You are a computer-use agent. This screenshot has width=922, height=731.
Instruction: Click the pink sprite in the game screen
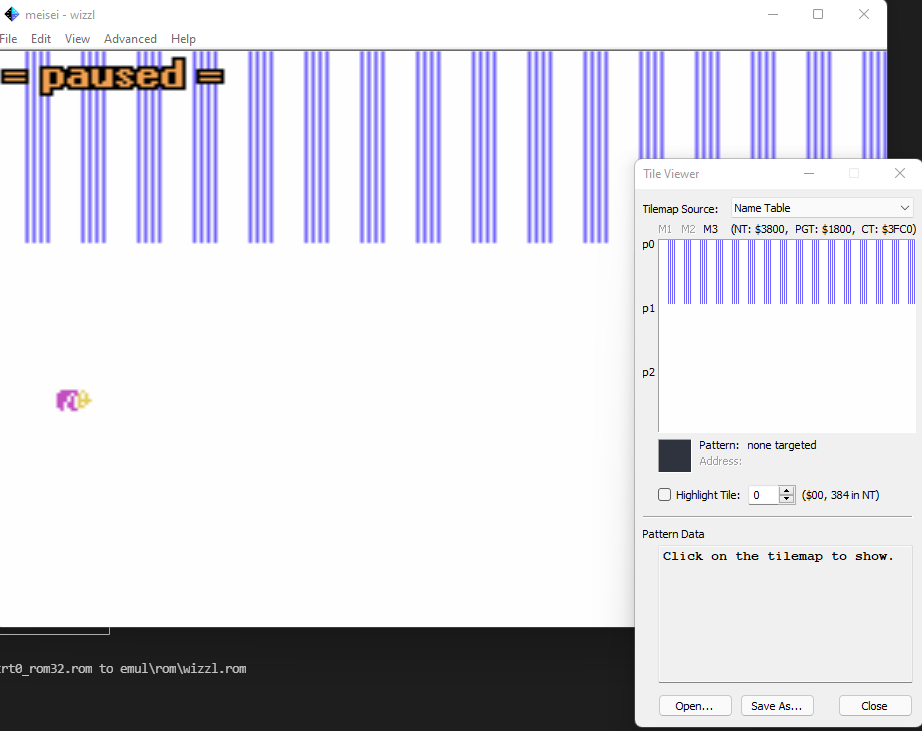point(74,400)
